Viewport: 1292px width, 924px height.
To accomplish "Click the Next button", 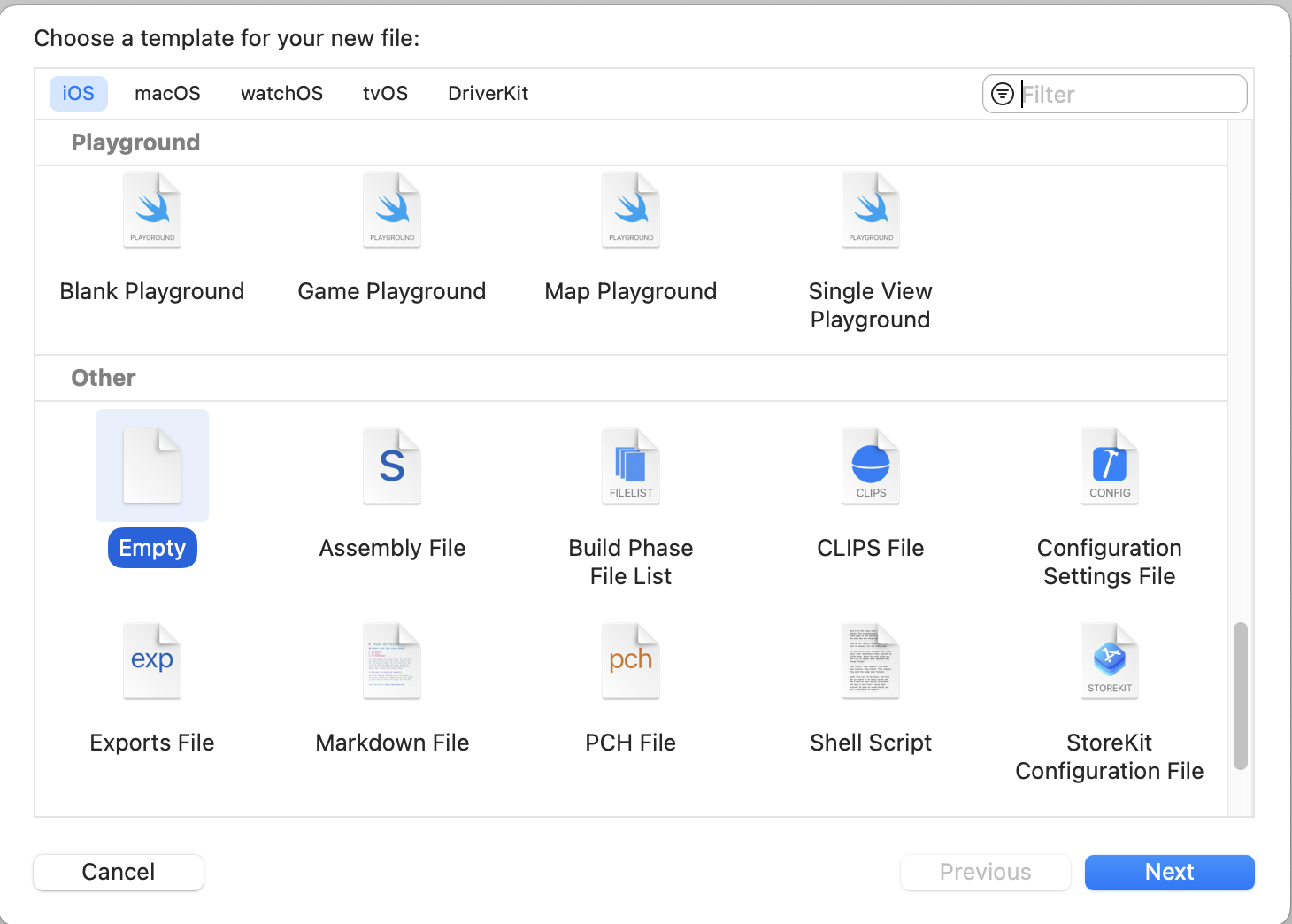I will [1170, 872].
